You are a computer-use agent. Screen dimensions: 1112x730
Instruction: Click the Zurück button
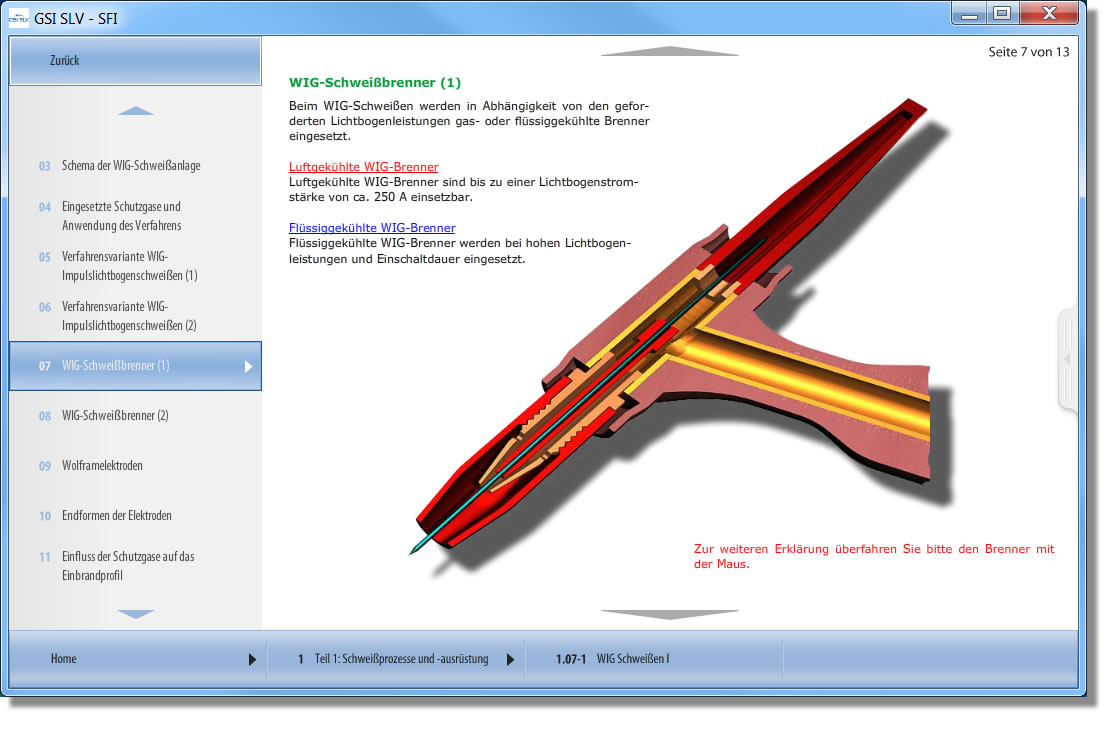tap(135, 60)
